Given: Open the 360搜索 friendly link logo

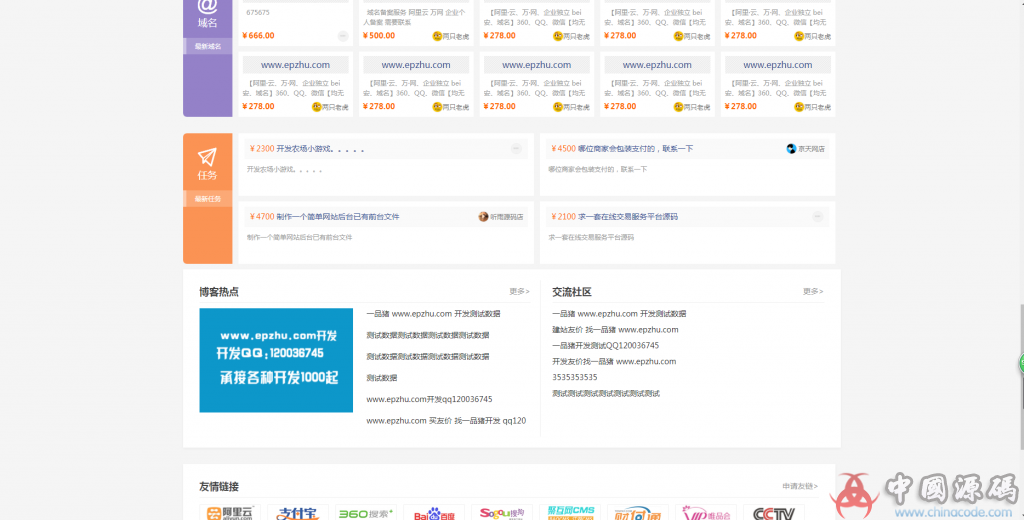Looking at the screenshot, I should pos(366,513).
